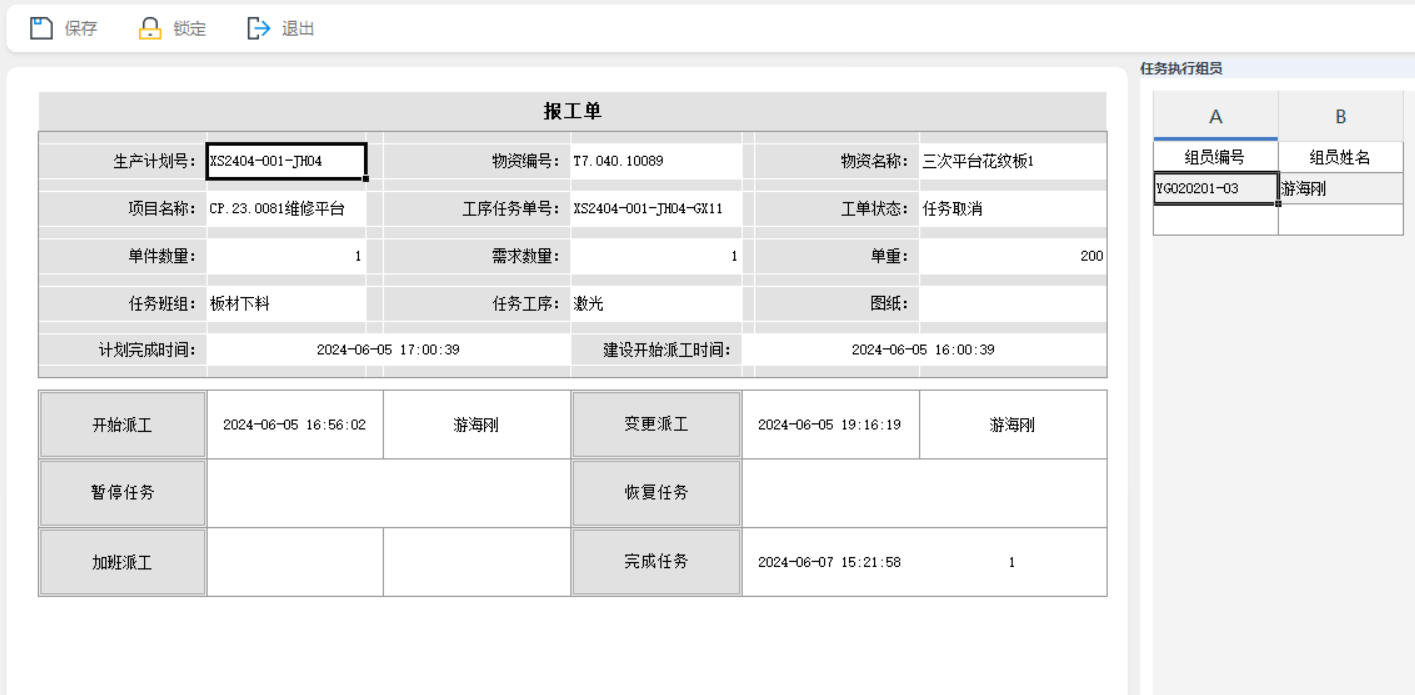Select column B header in member table

[x=1340, y=117]
